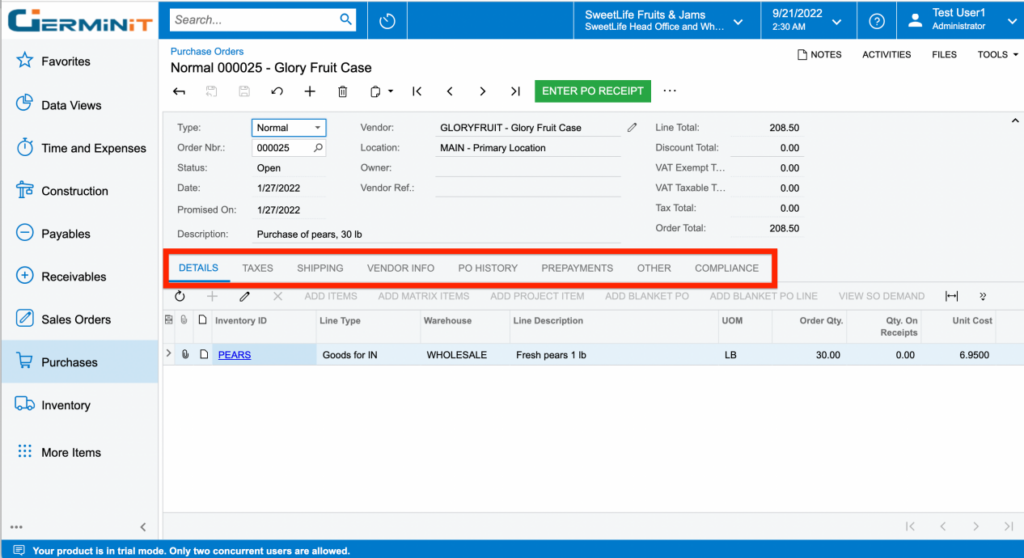The height and width of the screenshot is (558, 1024).
Task: Click the add new record plus icon
Action: (x=310, y=91)
